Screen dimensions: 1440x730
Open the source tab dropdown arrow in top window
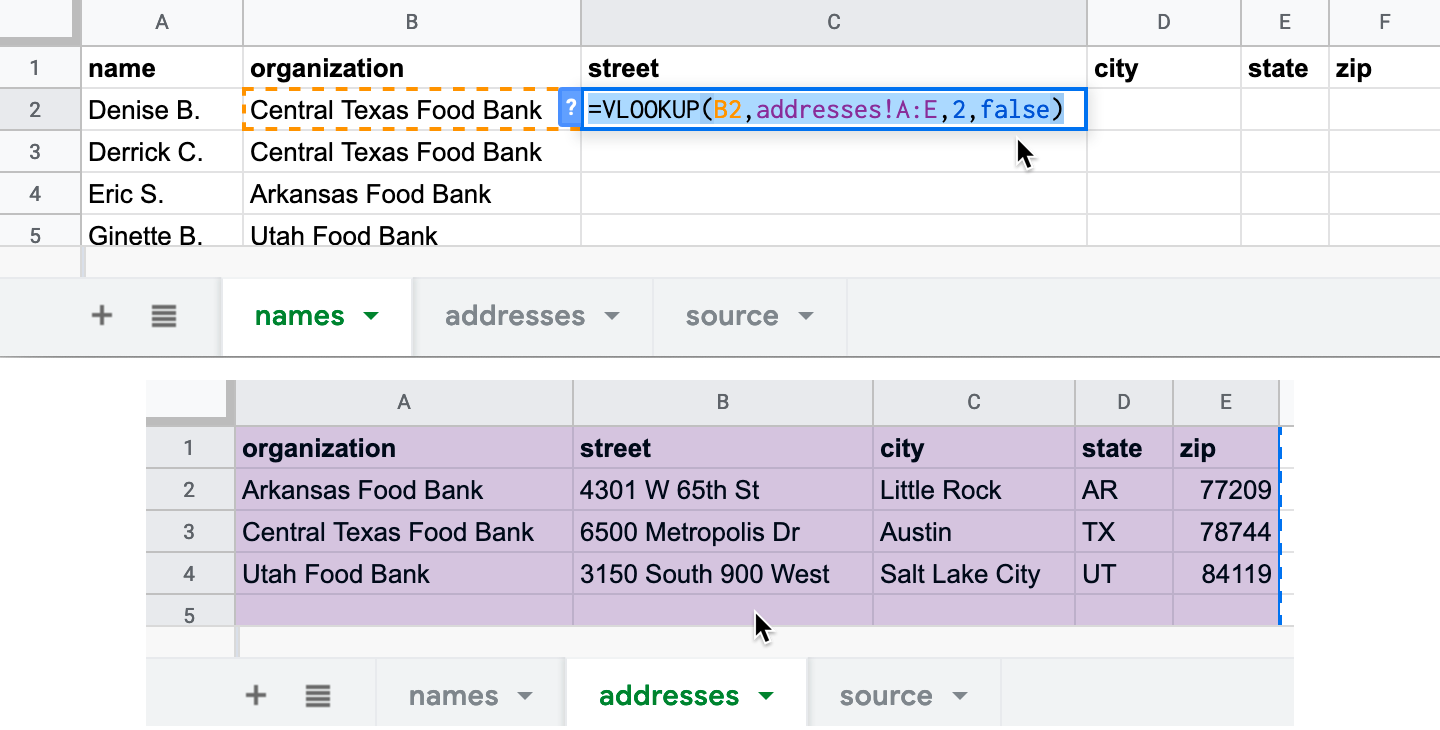coord(806,316)
